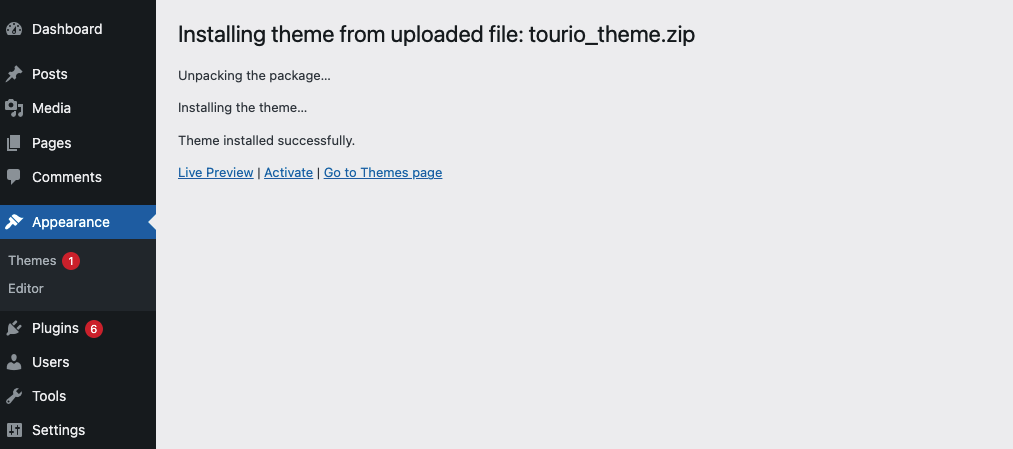Click the Media library icon
This screenshot has height=449, width=1013.
pos(14,108)
